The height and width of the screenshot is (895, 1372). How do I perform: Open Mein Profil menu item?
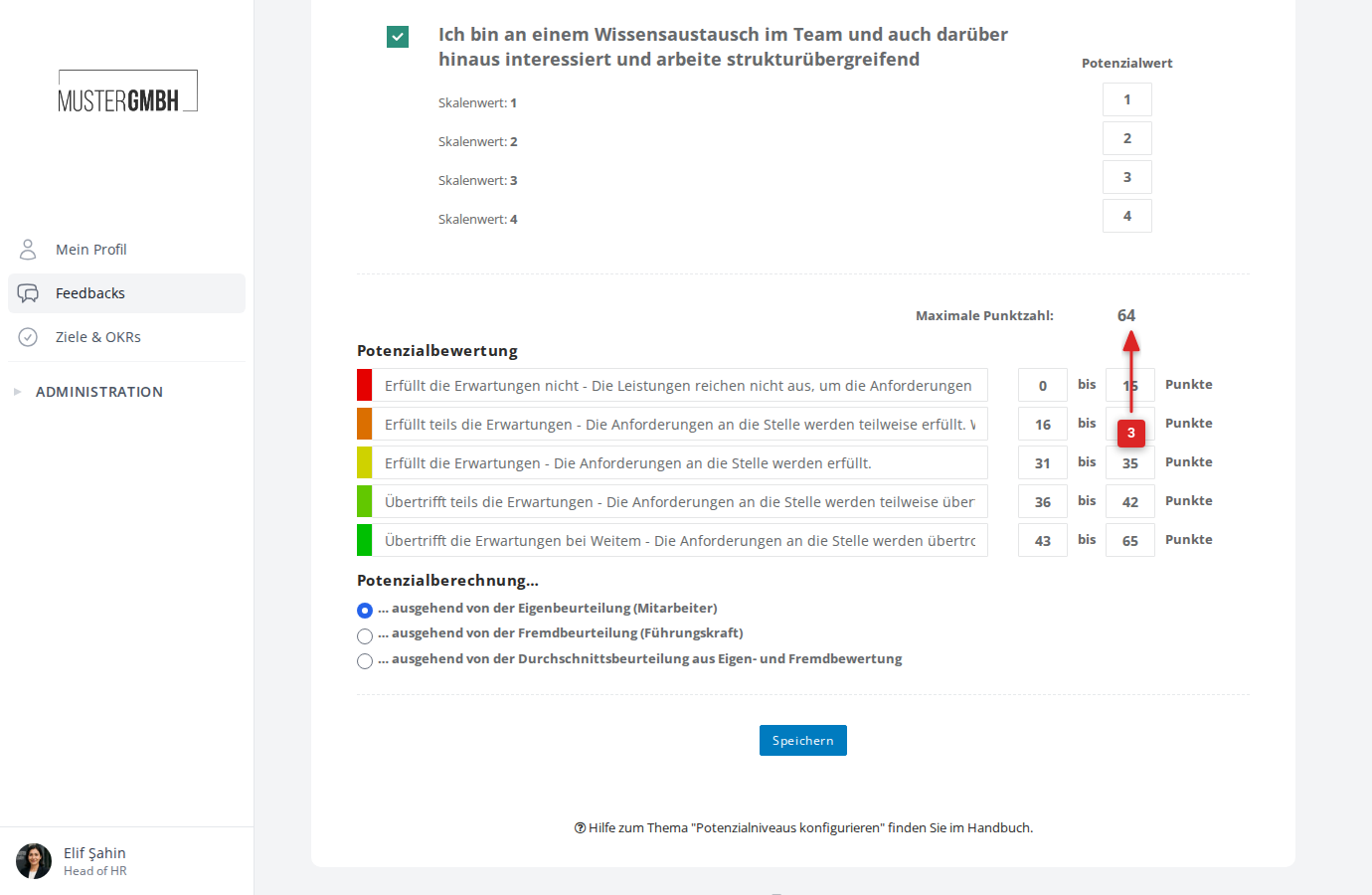pos(126,250)
